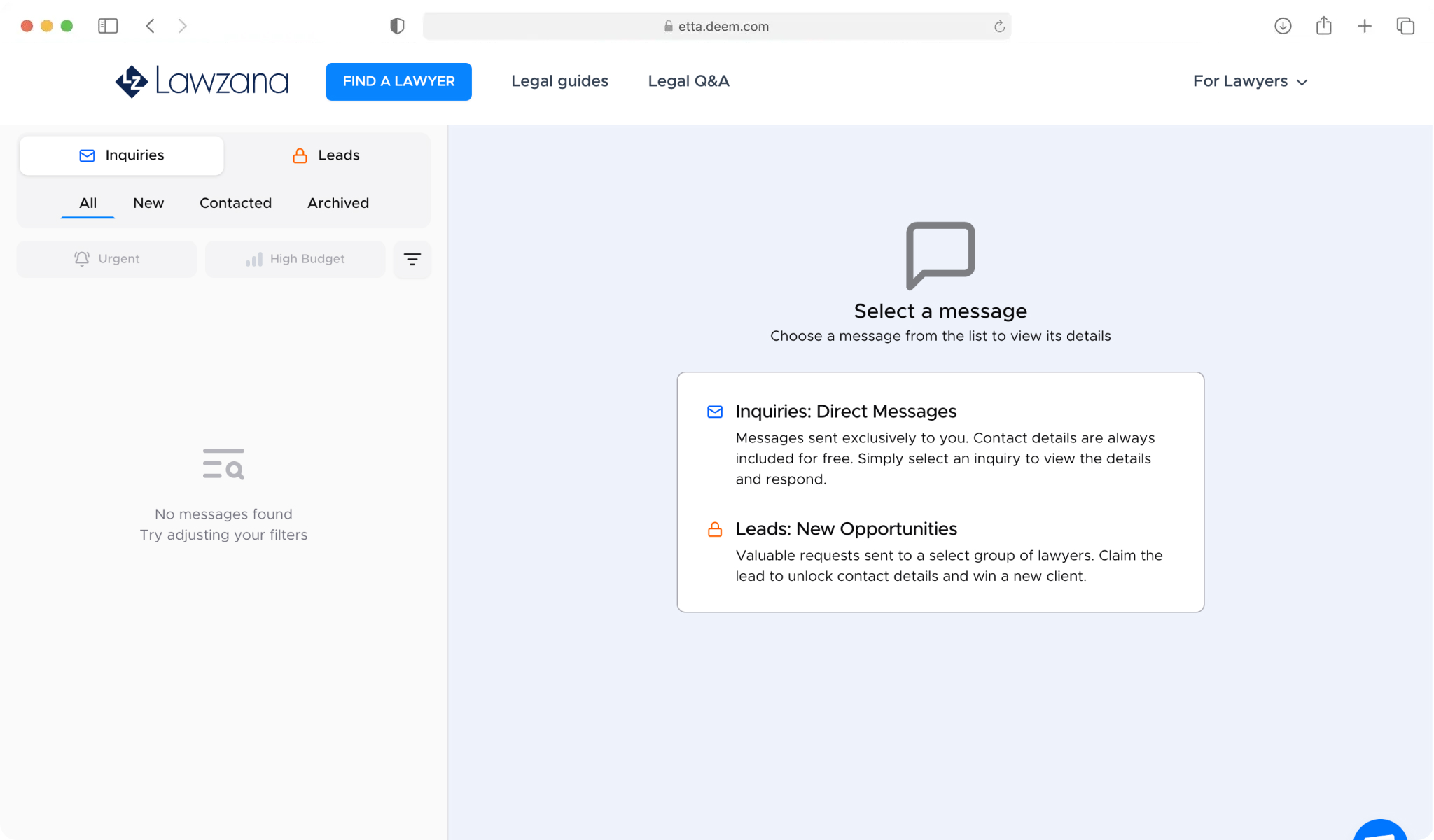Open Legal guides link
Viewport: 1434px width, 840px height.
pos(559,81)
